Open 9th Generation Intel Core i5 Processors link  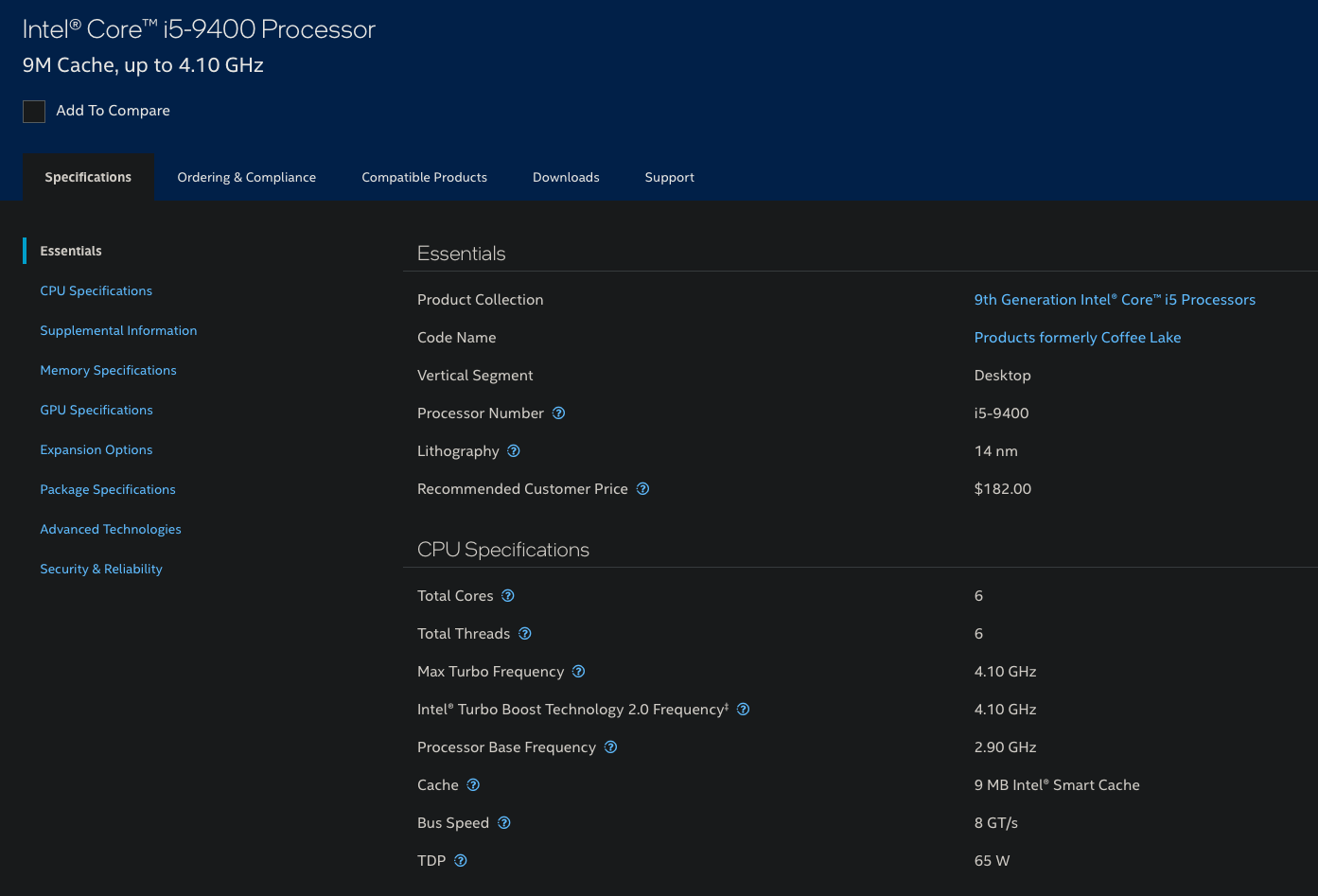pos(1115,299)
